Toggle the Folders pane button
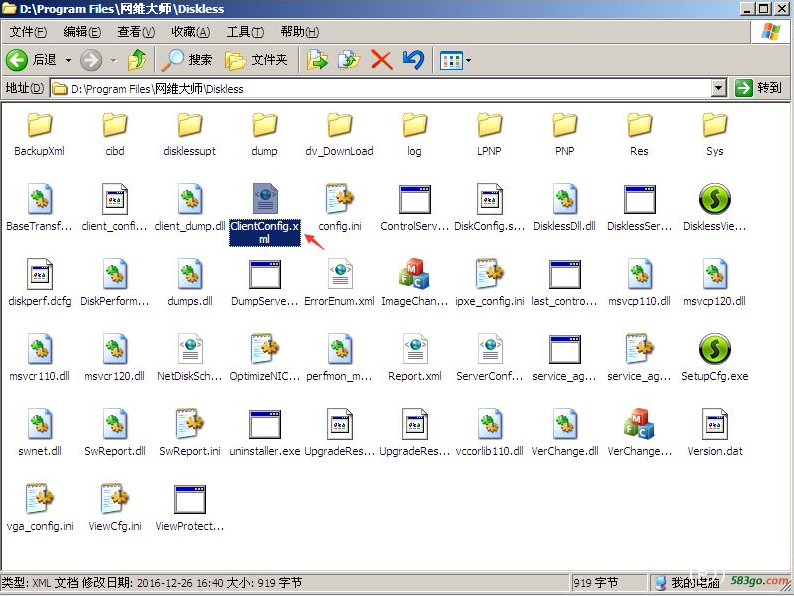 (x=256, y=60)
